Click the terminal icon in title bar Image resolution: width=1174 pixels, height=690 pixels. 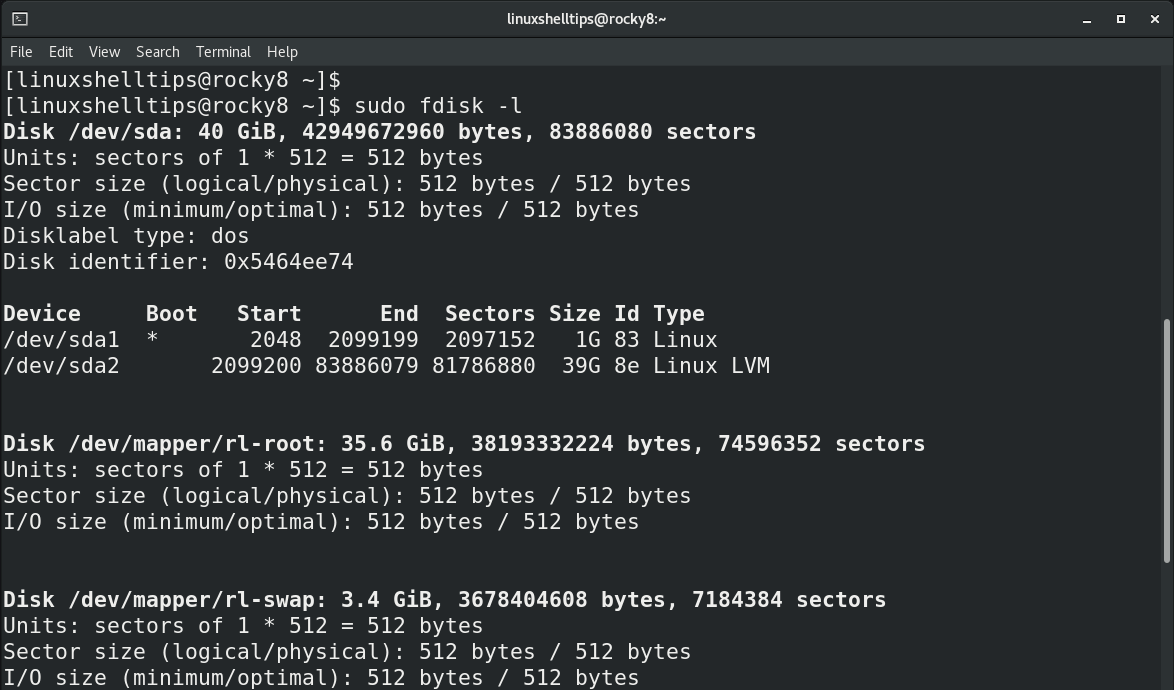coord(20,19)
